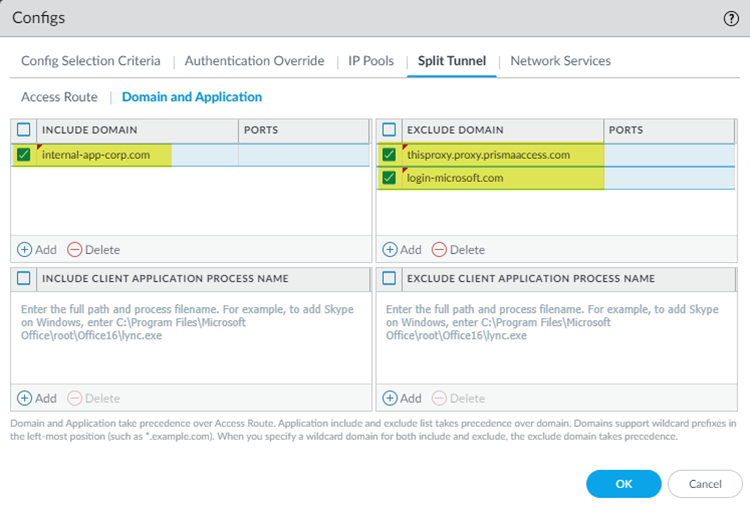750x512 pixels.
Task: Click the help question mark icon
Action: click(731, 18)
